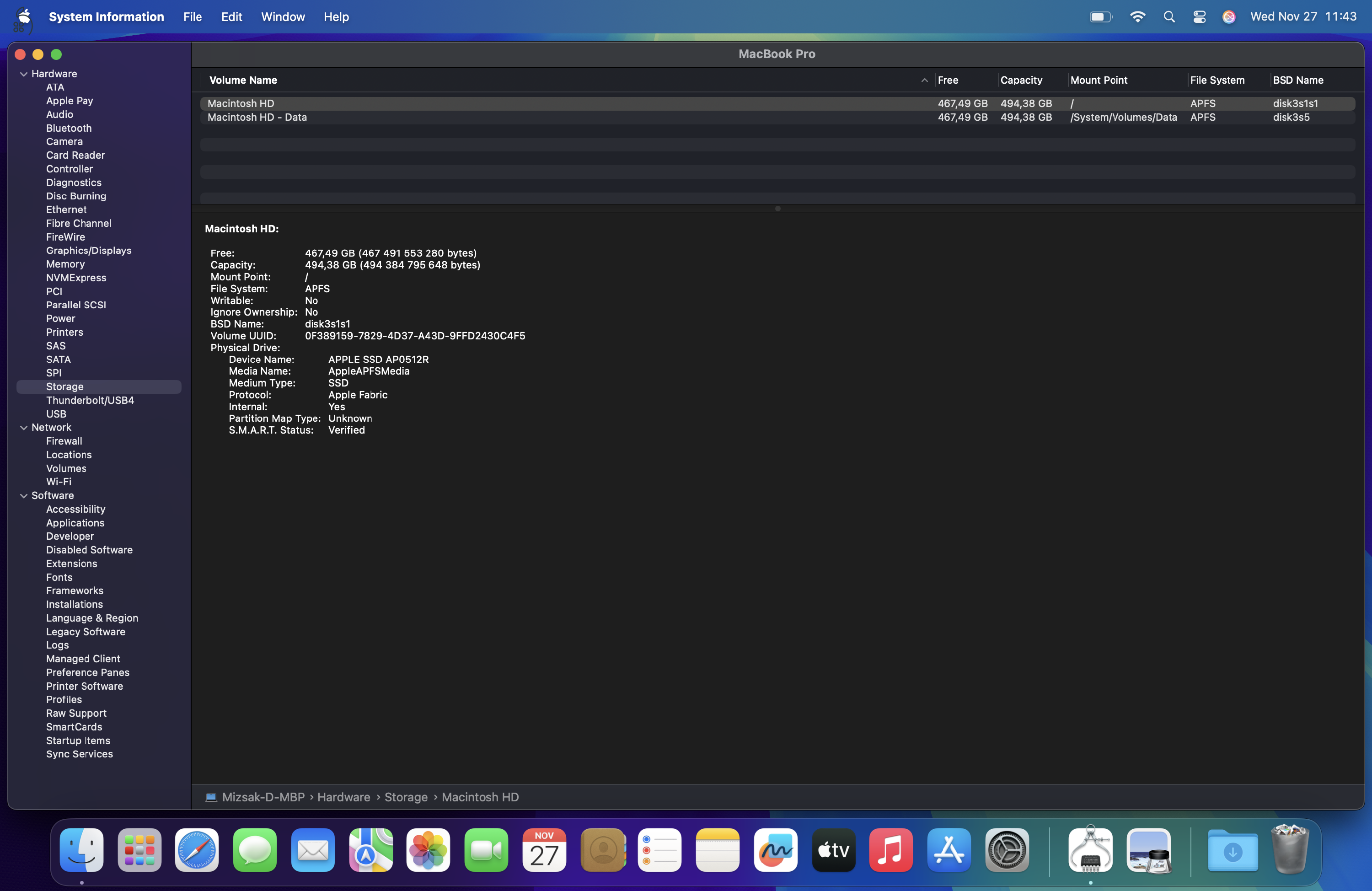Viewport: 1372px width, 891px height.
Task: Open Messages app in the Dock
Action: pos(255,849)
